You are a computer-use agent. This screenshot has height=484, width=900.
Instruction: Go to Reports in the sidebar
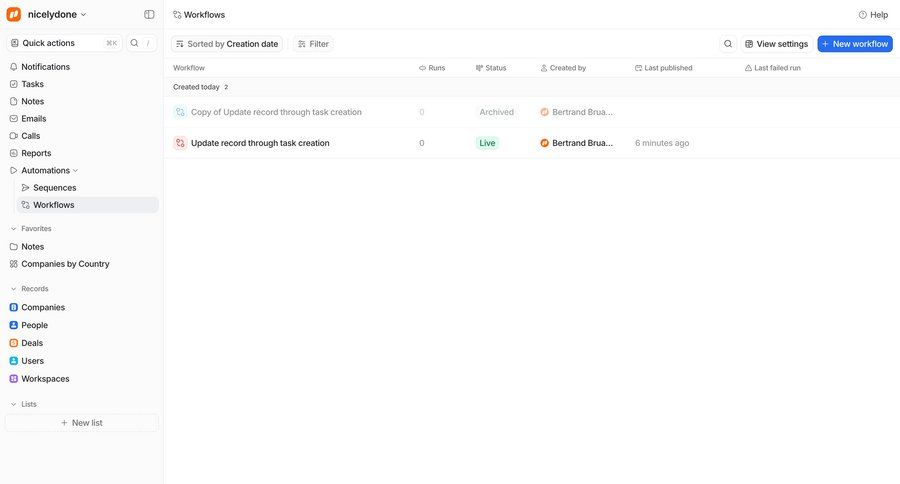36,153
